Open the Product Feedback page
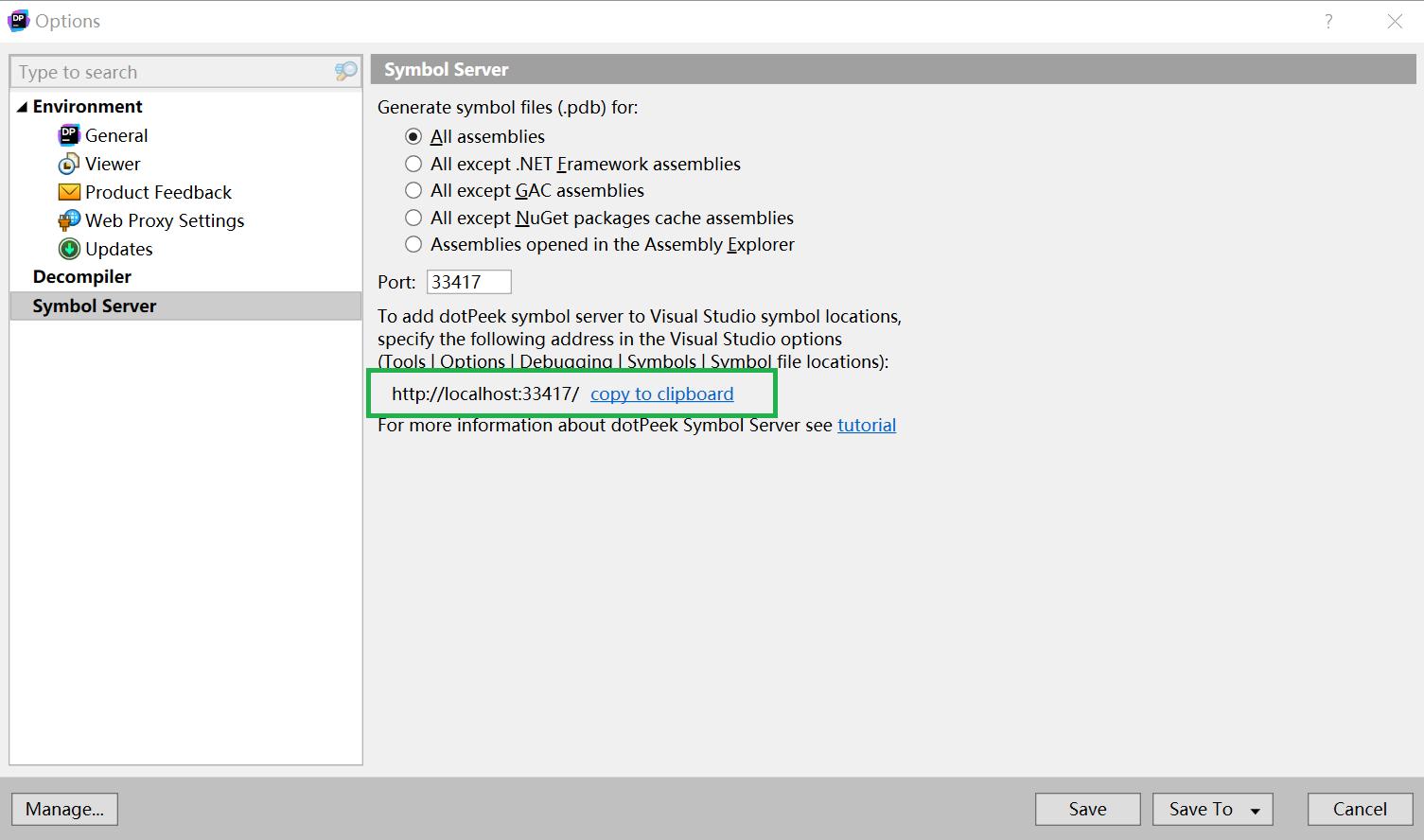Image resolution: width=1424 pixels, height=840 pixels. [x=158, y=192]
